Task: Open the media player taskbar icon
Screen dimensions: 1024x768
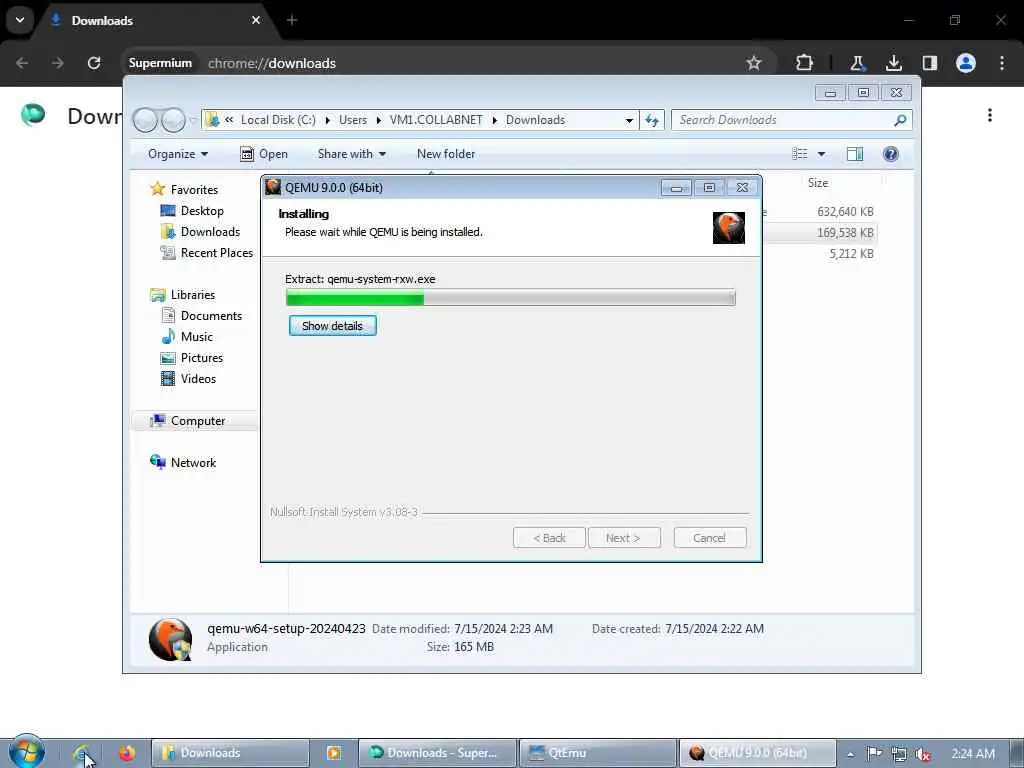Action: pyautogui.click(x=334, y=753)
